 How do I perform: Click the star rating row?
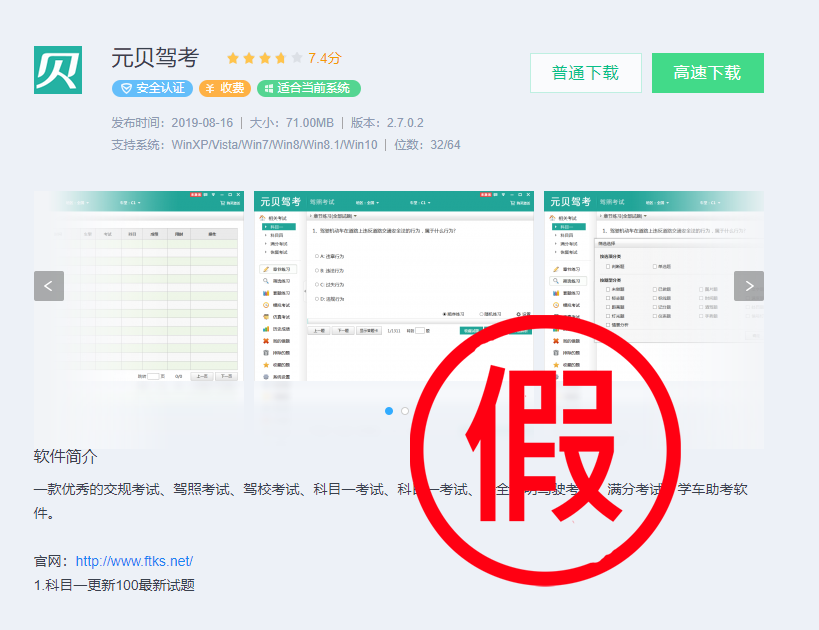[264, 58]
